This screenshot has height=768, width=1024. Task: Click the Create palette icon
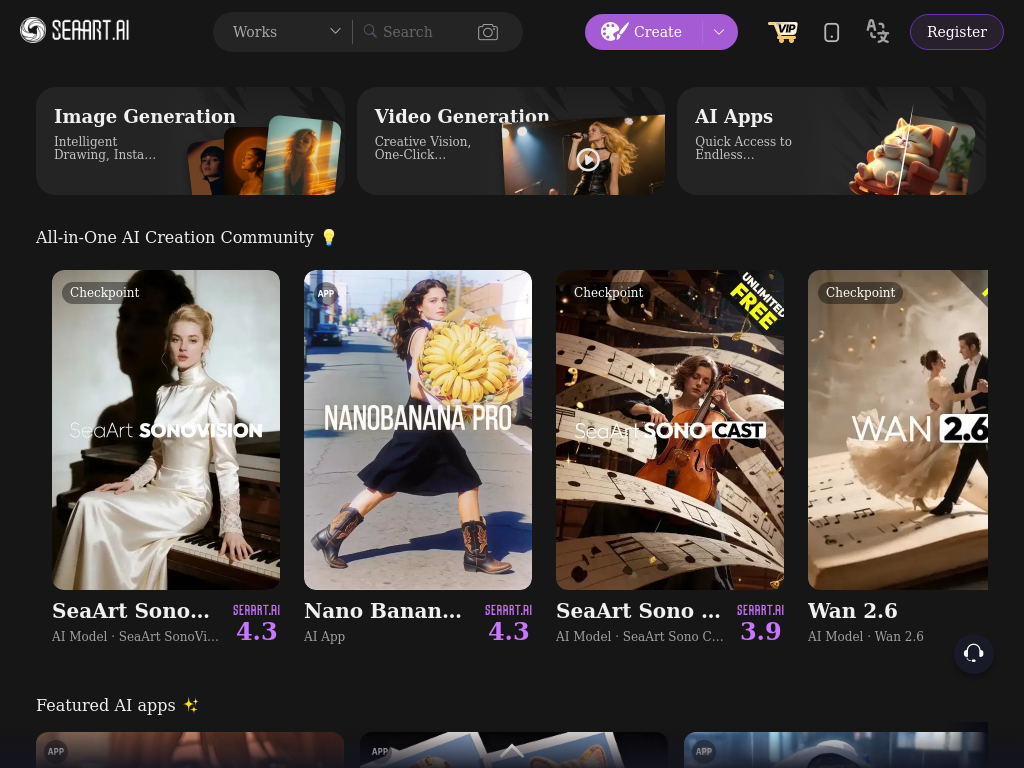pos(613,32)
